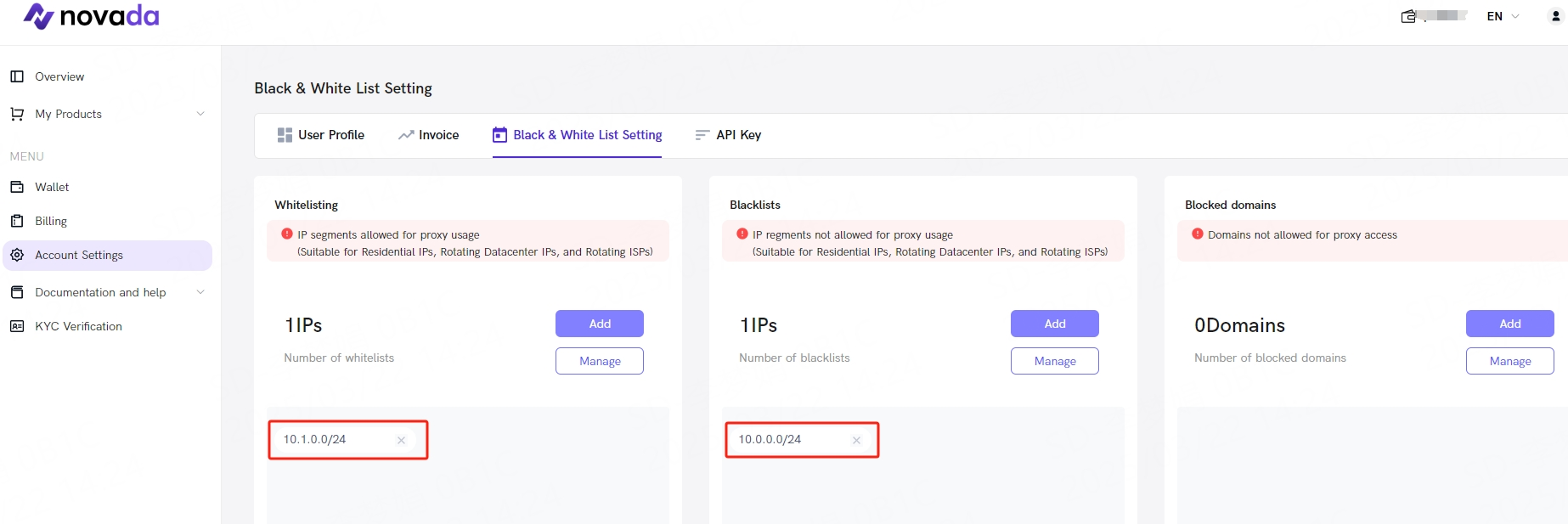
Task: Open the user account avatar icon
Action: (x=1555, y=16)
